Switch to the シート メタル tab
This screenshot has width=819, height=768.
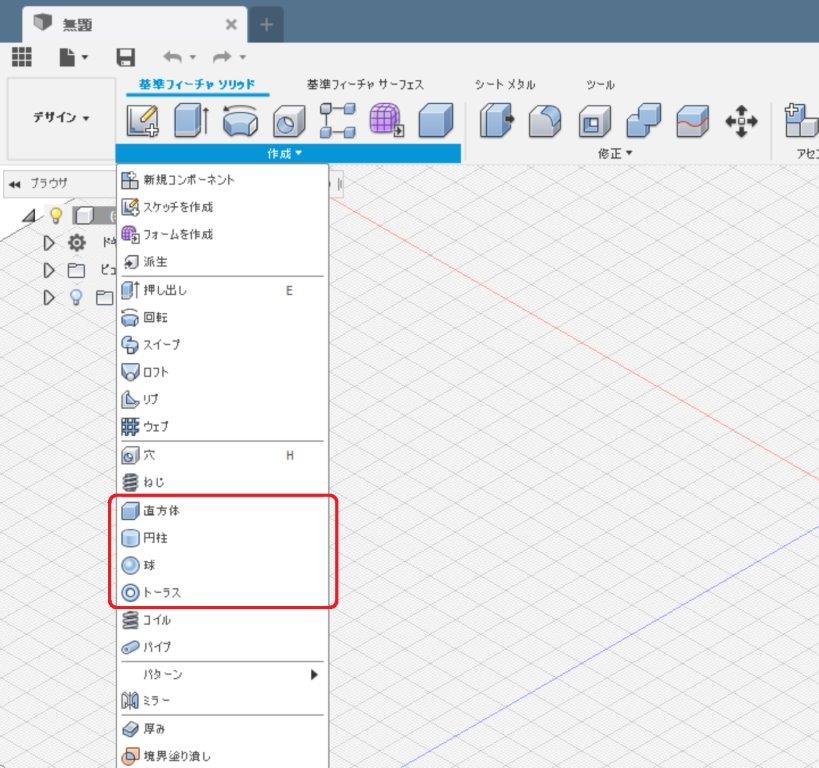[x=505, y=85]
